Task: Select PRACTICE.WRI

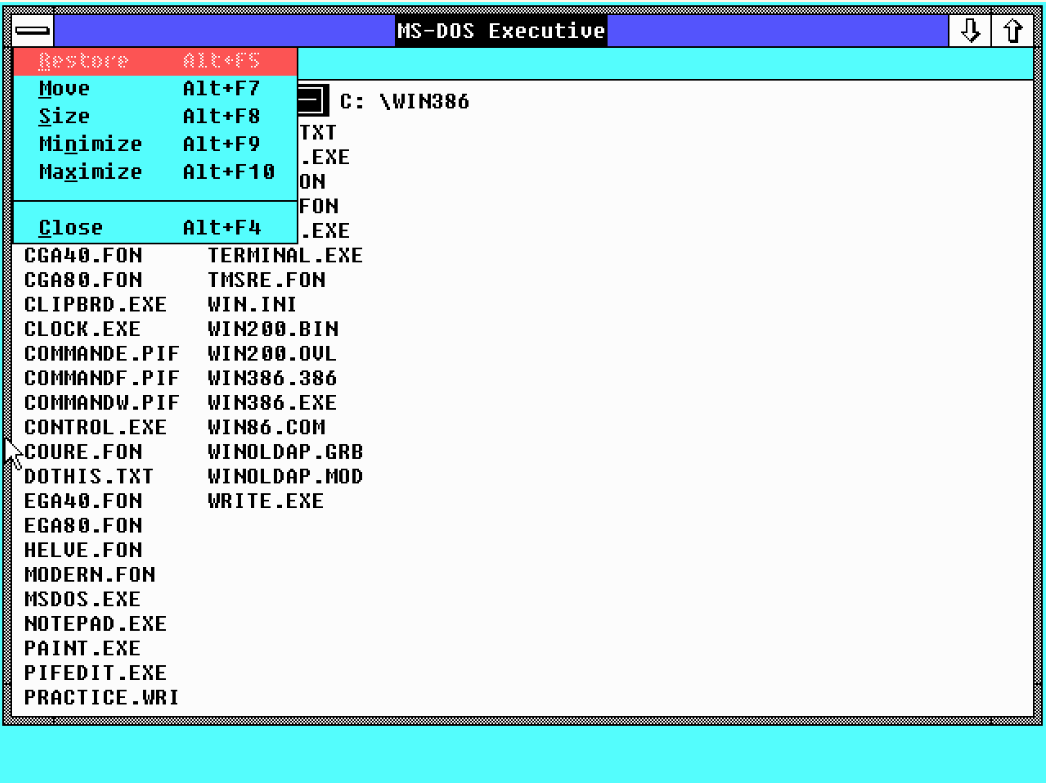Action: (100, 697)
